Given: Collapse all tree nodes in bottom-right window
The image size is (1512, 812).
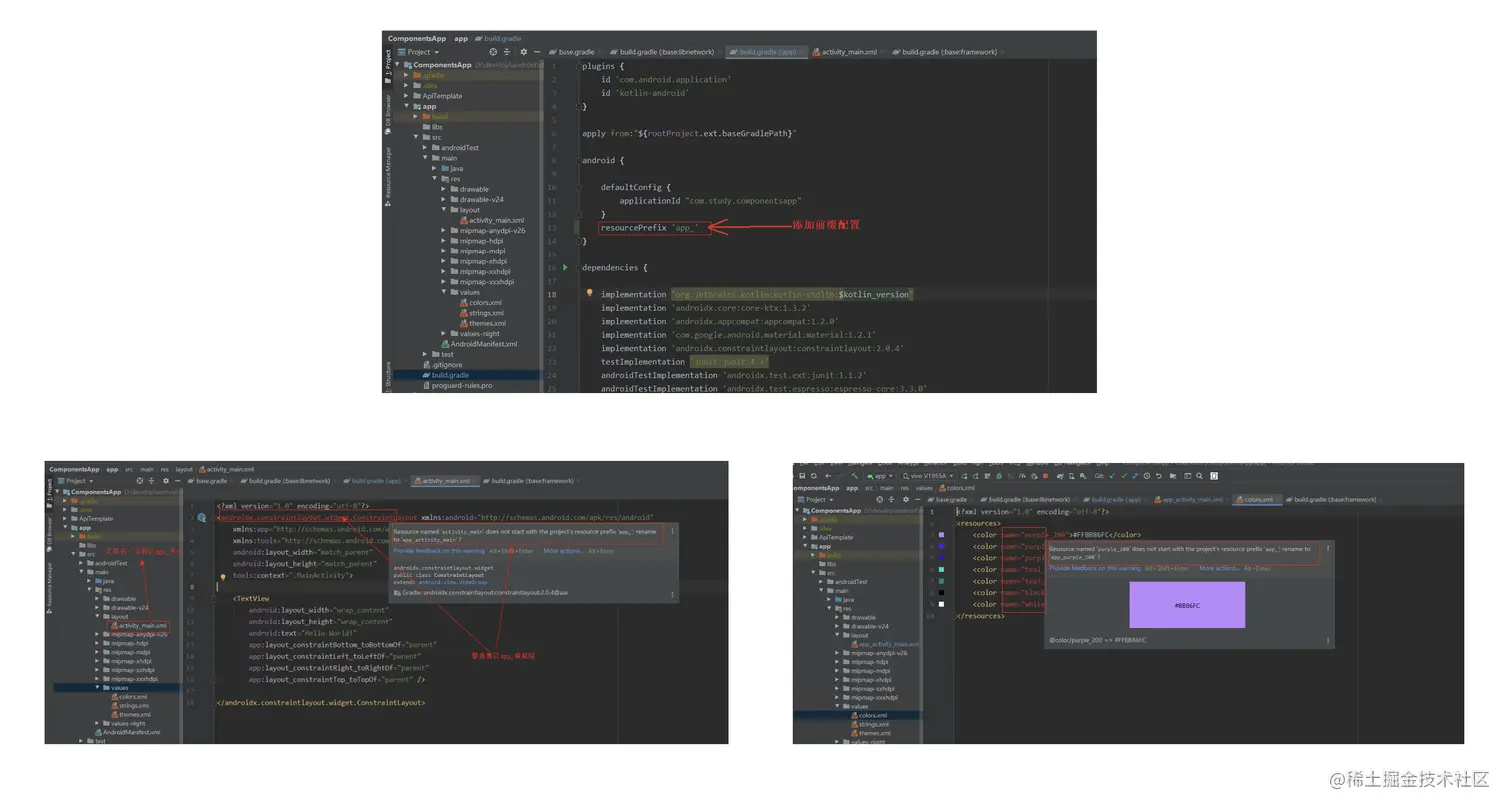Looking at the screenshot, I should click(x=892, y=499).
